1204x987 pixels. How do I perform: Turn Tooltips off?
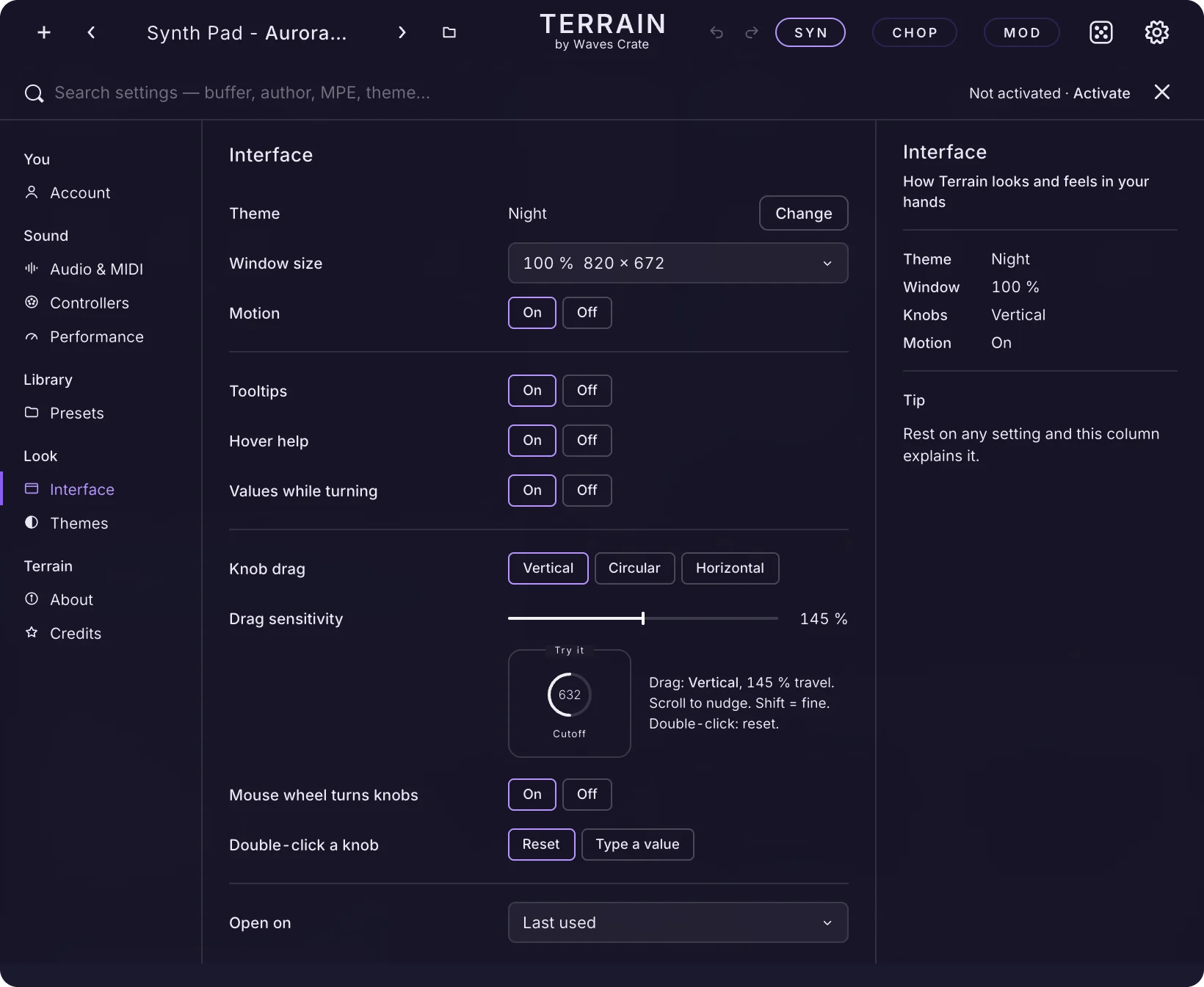[x=587, y=391]
